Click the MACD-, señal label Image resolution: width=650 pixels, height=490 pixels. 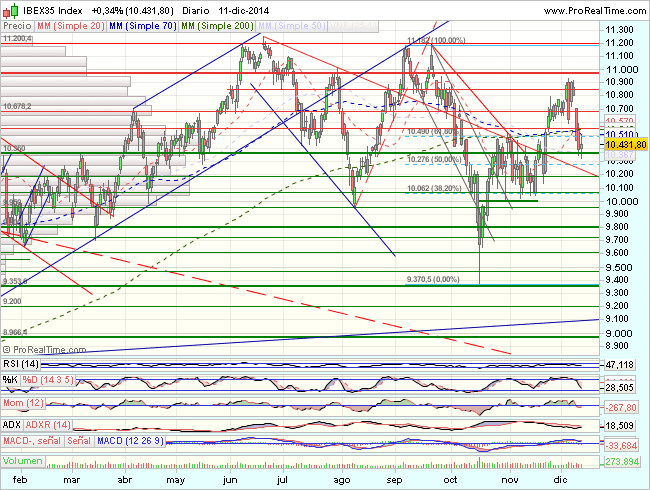(x=32, y=441)
